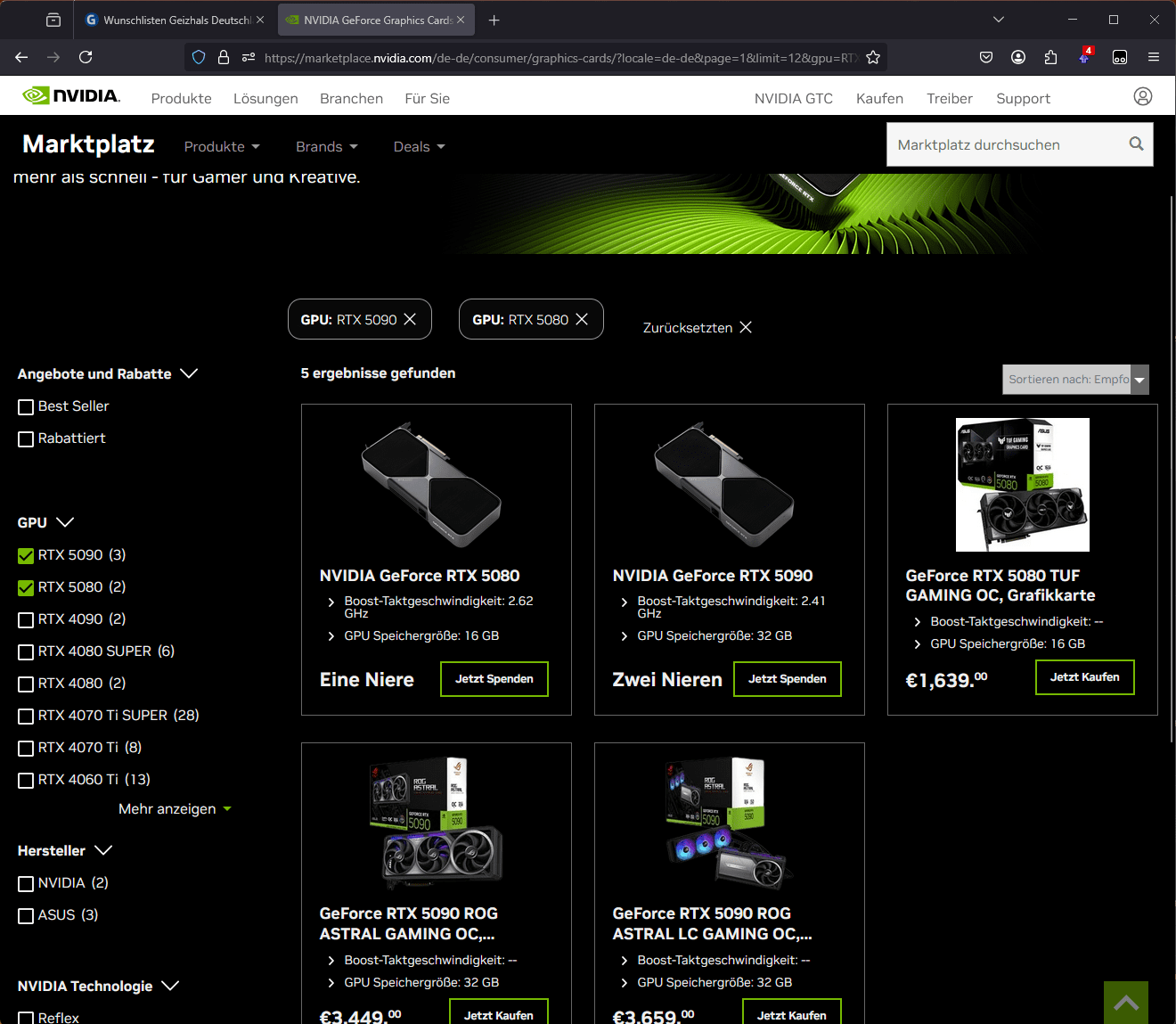The width and height of the screenshot is (1176, 1024).
Task: Collapse the NVIDIA Technologie section
Action: click(98, 986)
